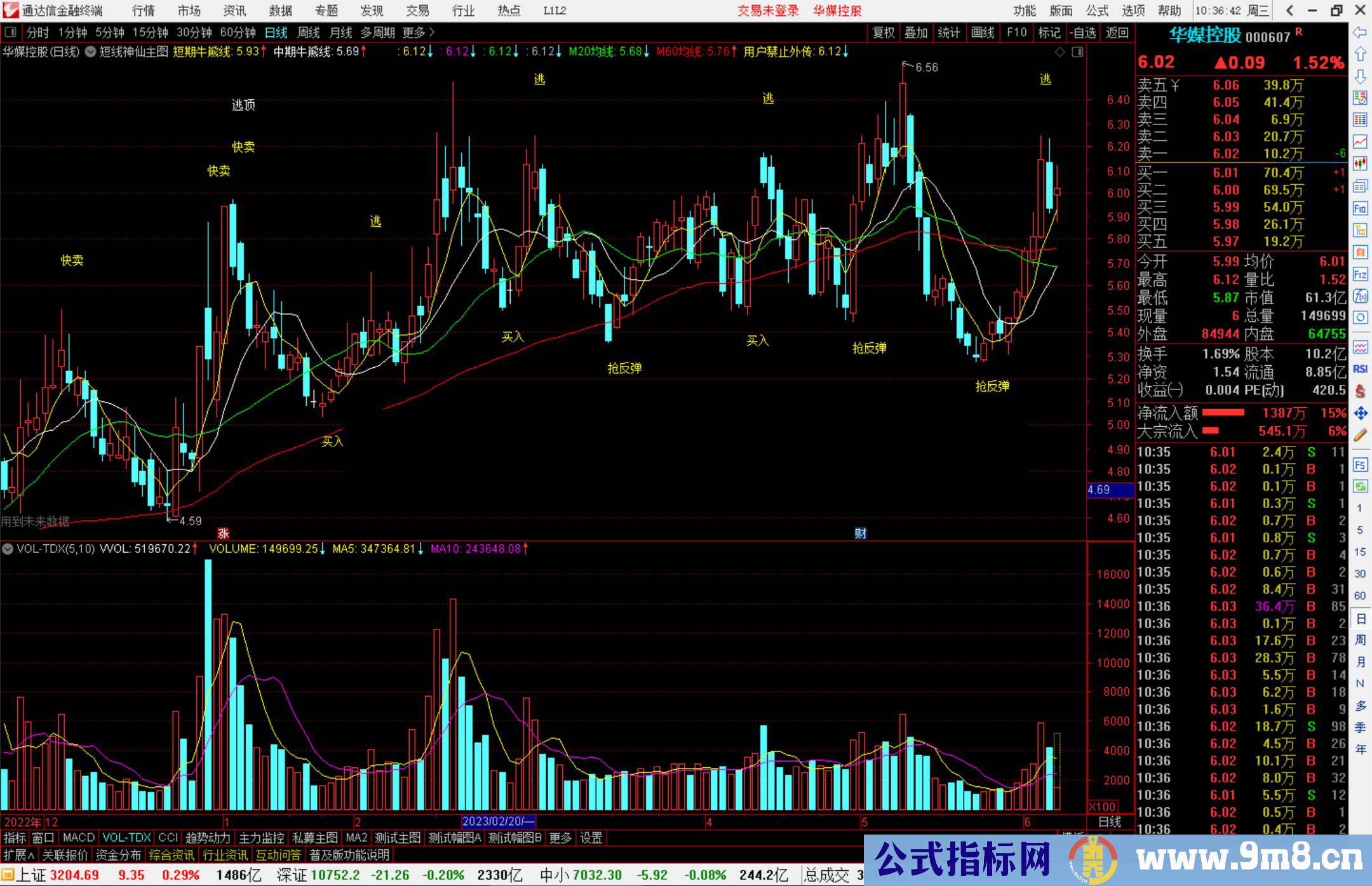Image resolution: width=1372 pixels, height=886 pixels.
Task: Switch to quarterly period 季 in sidebar
Action: coord(1361,727)
